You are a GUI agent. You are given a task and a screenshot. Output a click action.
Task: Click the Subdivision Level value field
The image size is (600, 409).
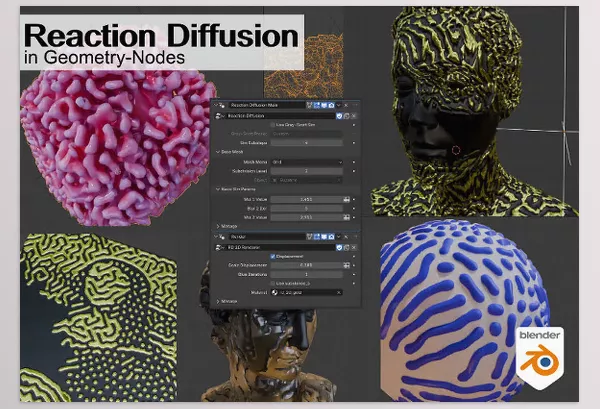point(307,171)
